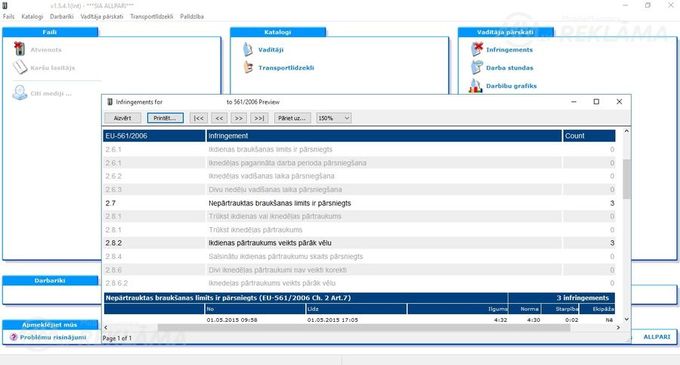Click the horizontal scroll right arrow
The image size is (680, 365).
(x=618, y=328)
